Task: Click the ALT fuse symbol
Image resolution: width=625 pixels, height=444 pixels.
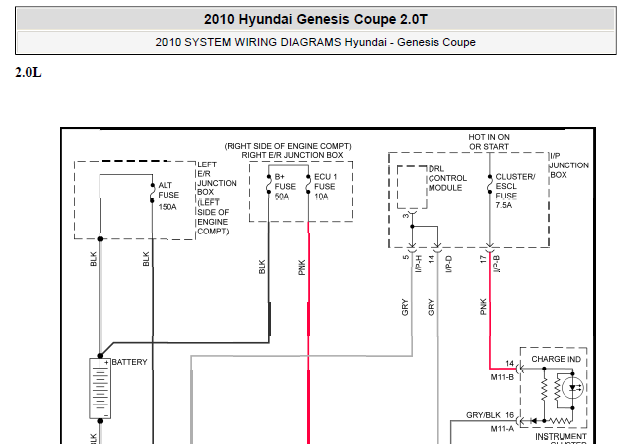Action: [x=152, y=193]
